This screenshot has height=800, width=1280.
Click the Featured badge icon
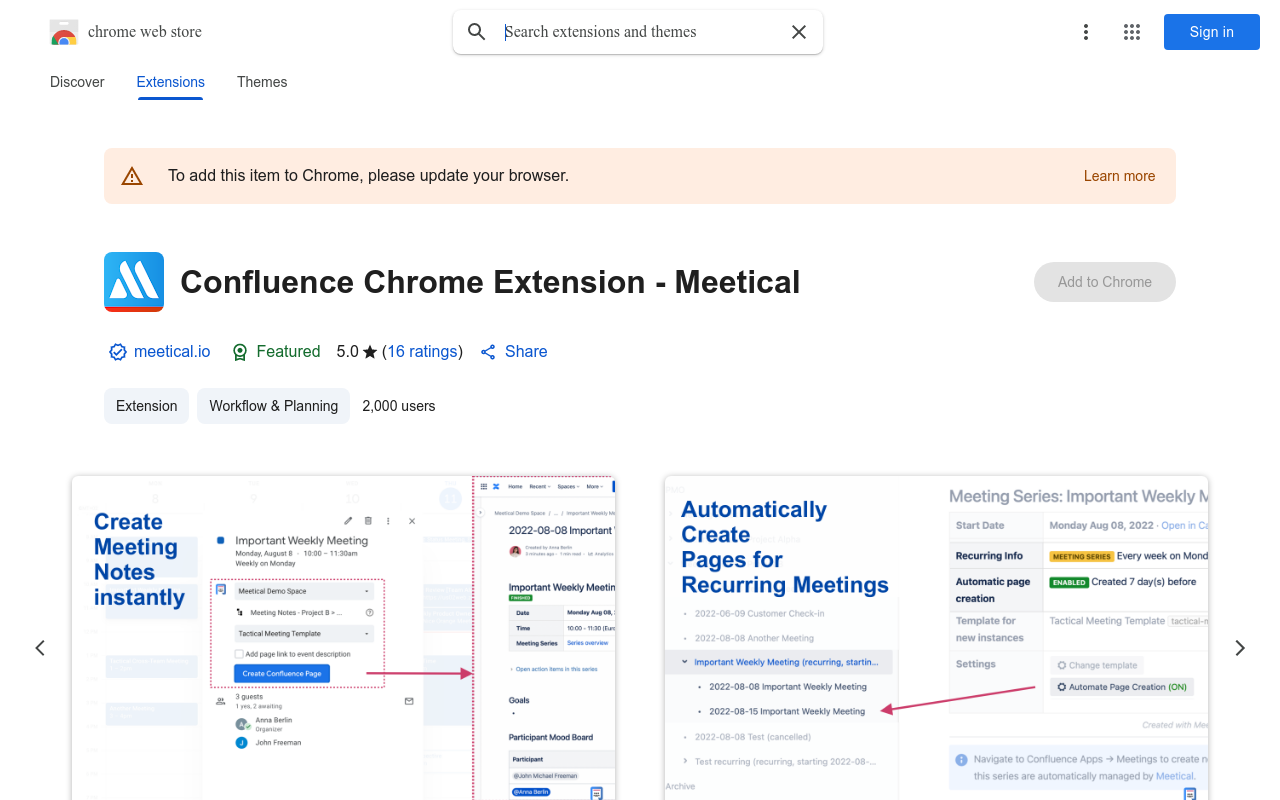click(x=240, y=352)
